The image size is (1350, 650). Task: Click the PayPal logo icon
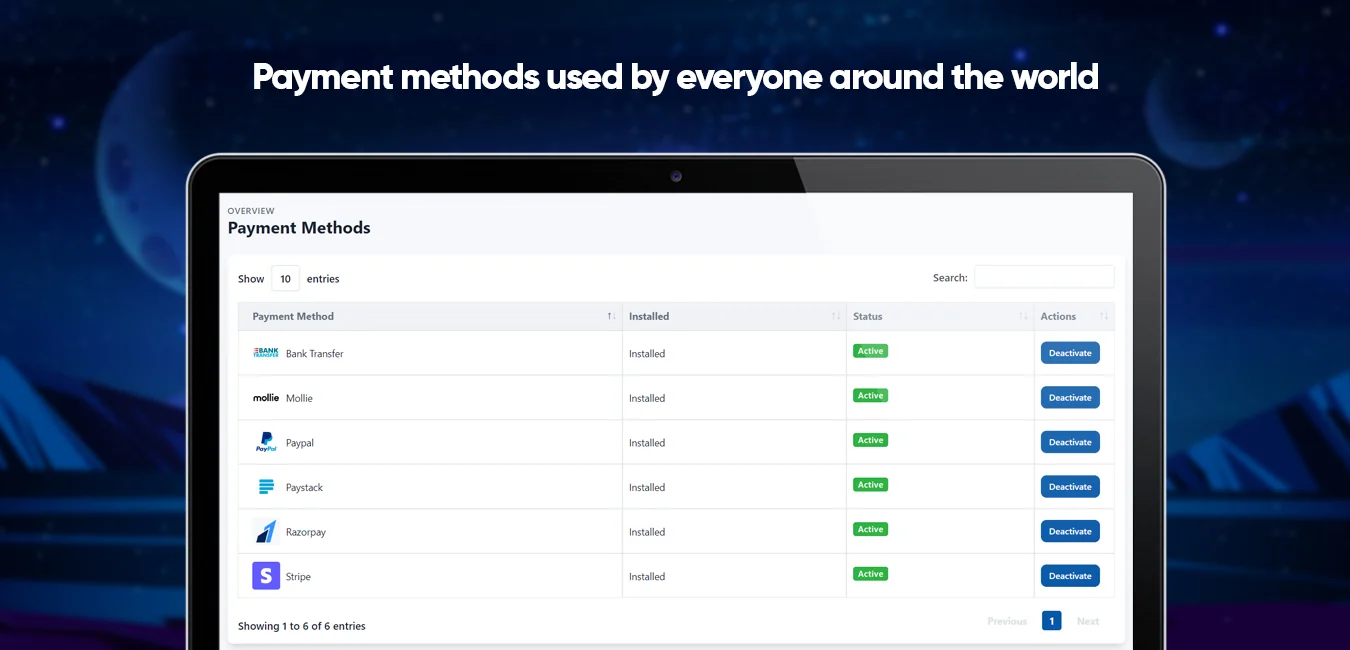[266, 442]
